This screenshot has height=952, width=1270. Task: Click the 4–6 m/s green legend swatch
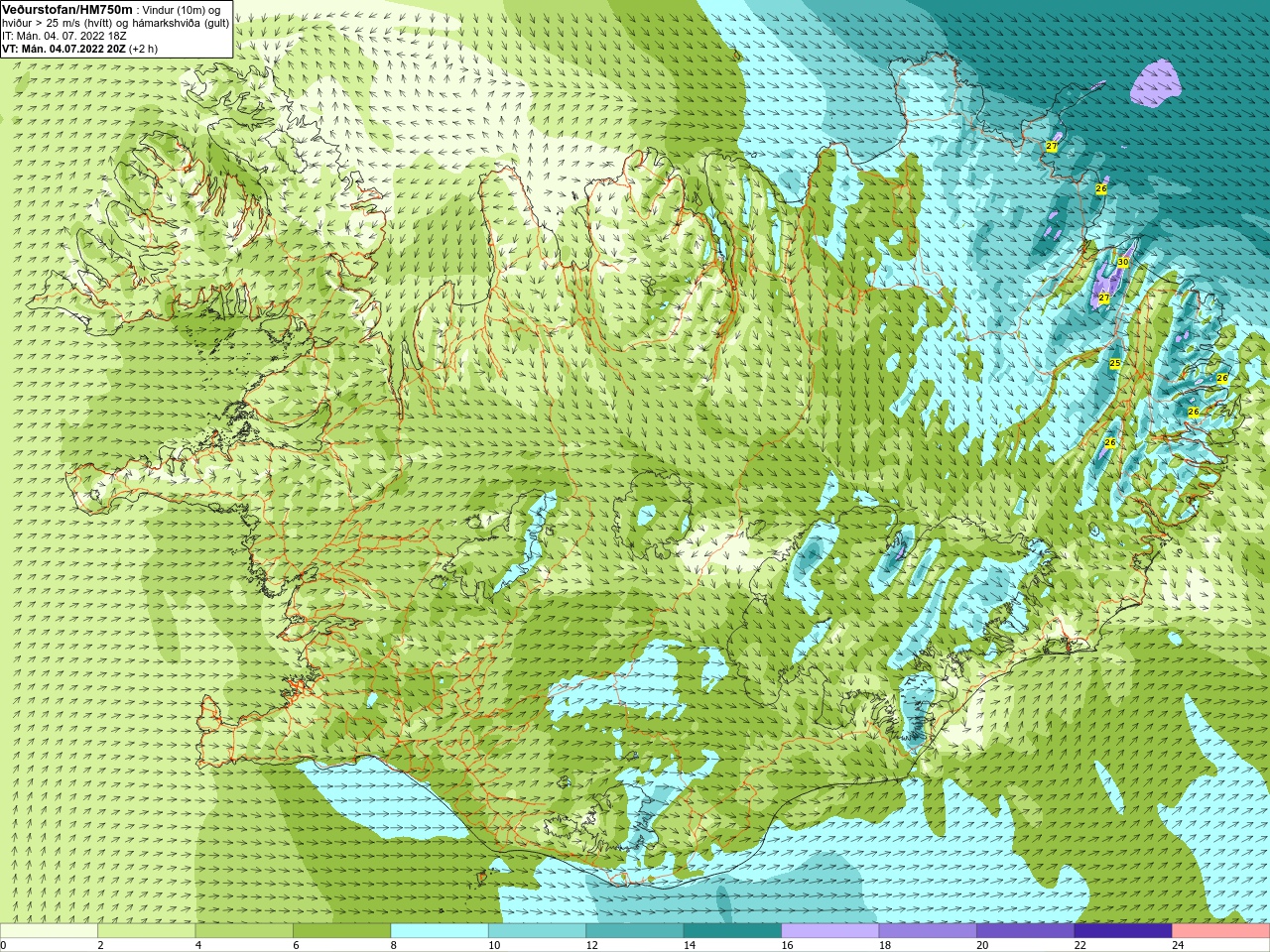[x=244, y=931]
